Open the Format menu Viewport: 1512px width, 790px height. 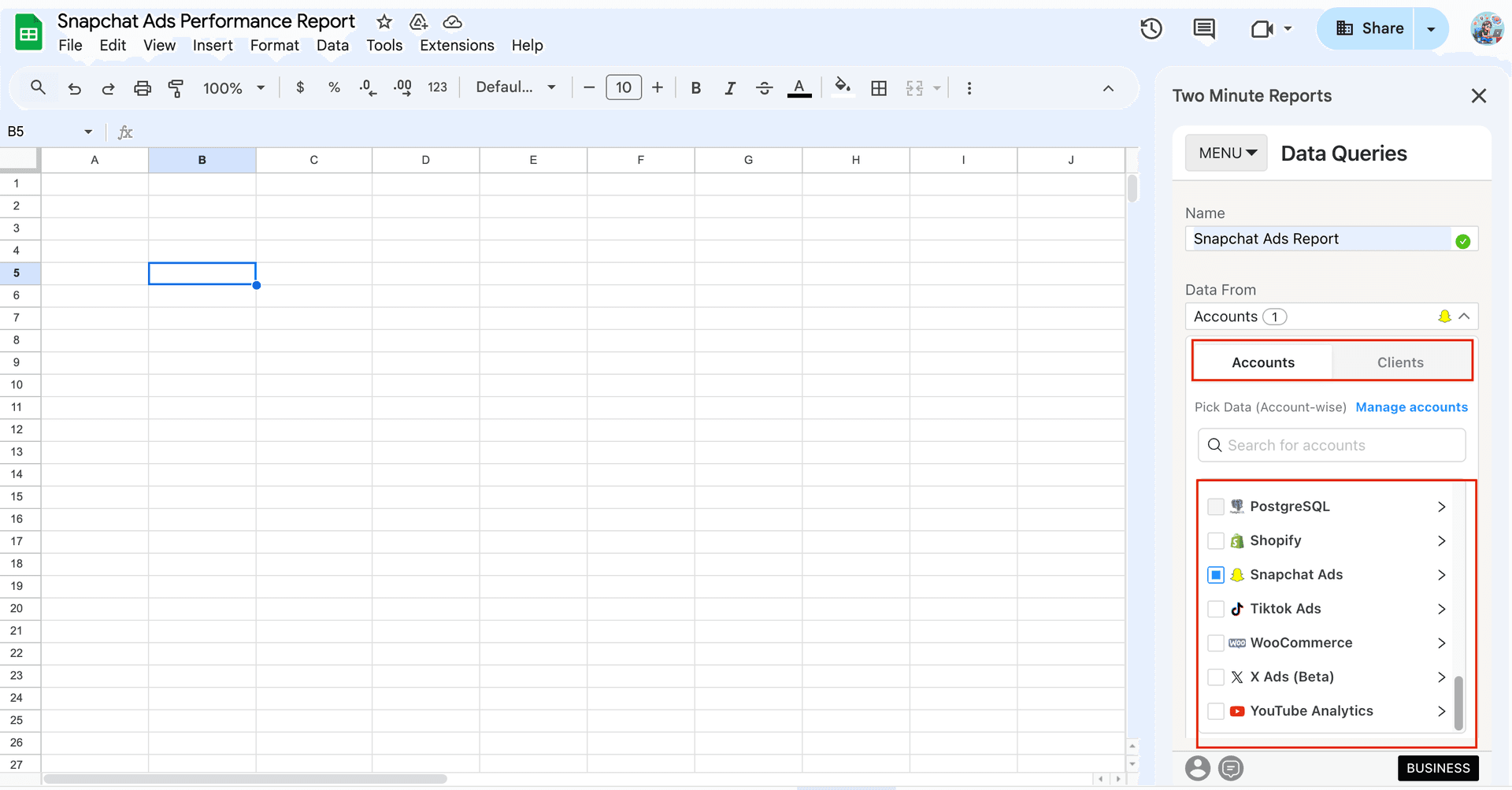click(274, 45)
